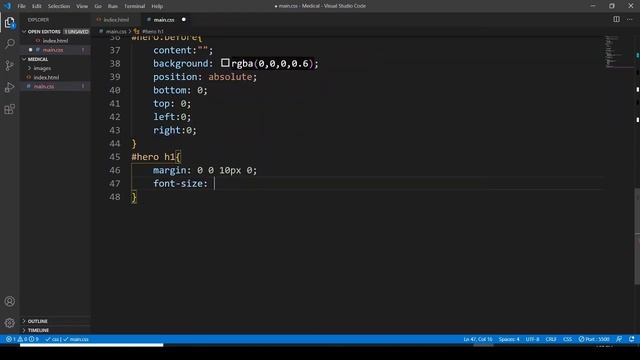Open the Help menu
640x360 pixels.
[x=157, y=6]
